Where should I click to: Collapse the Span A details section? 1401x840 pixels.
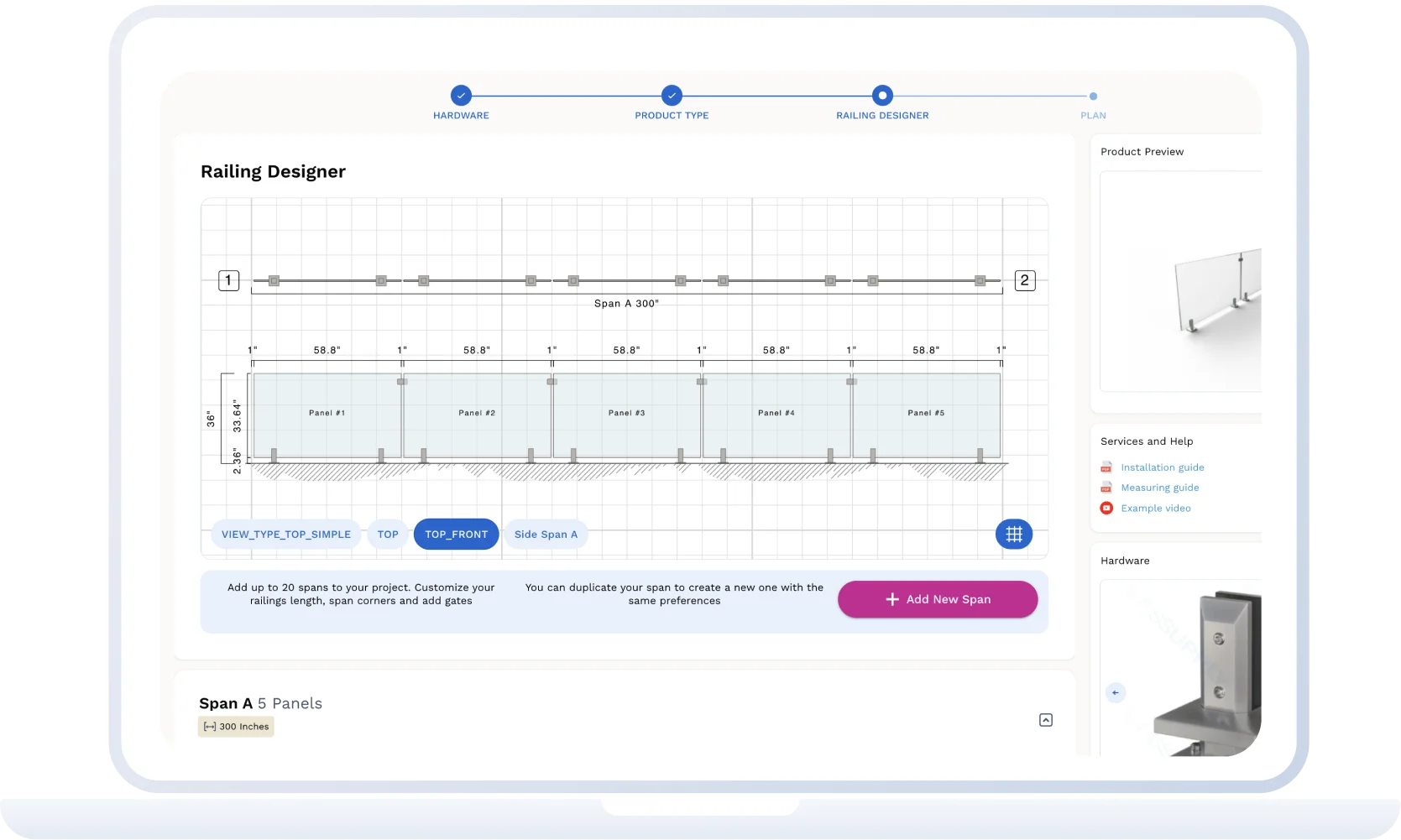click(x=1046, y=719)
